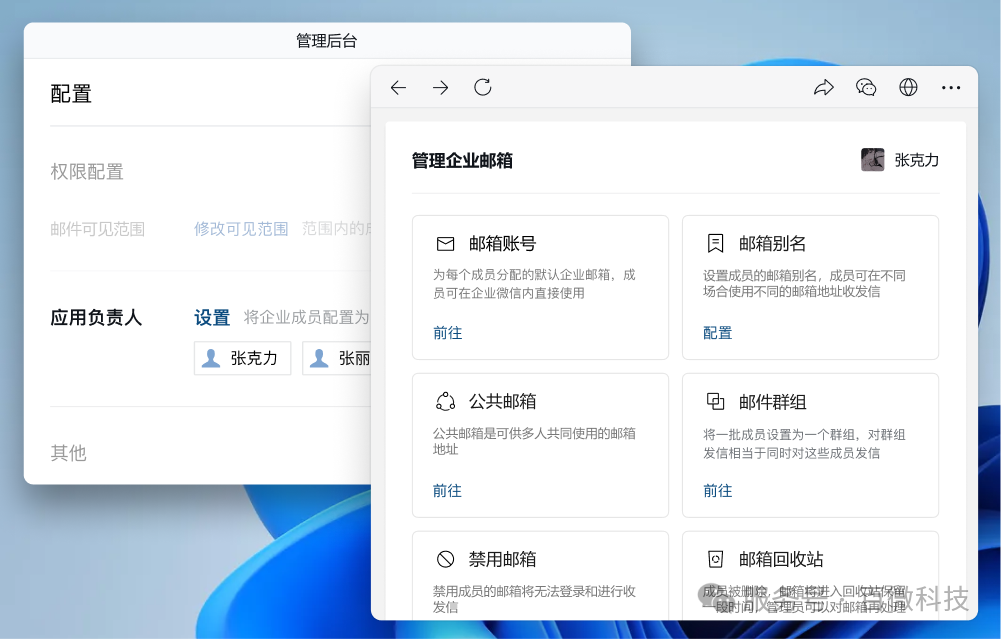Click the feedback cloud icon
1001x639 pixels.
[866, 87]
